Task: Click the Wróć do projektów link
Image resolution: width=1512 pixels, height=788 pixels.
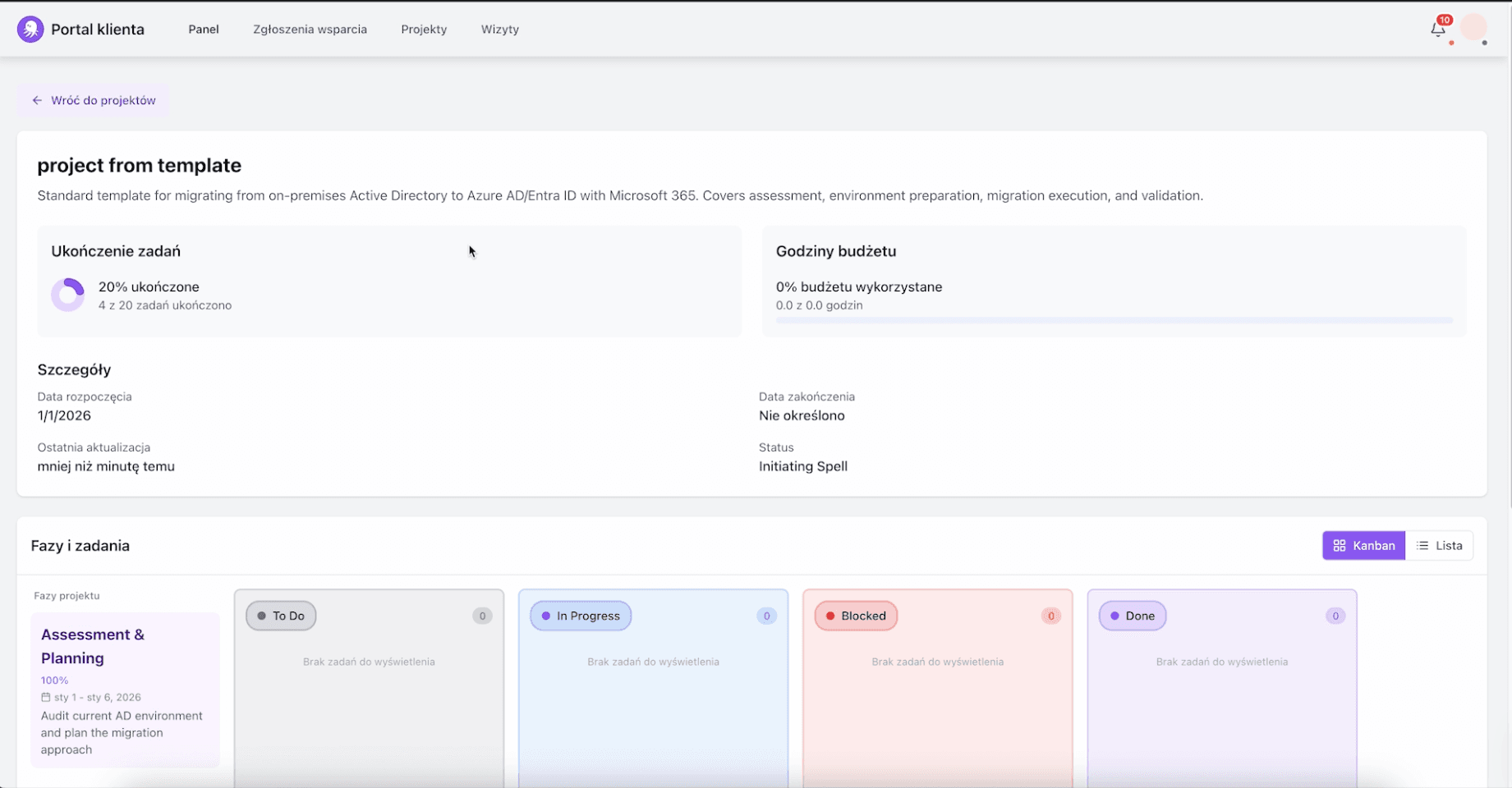Action: pos(103,99)
